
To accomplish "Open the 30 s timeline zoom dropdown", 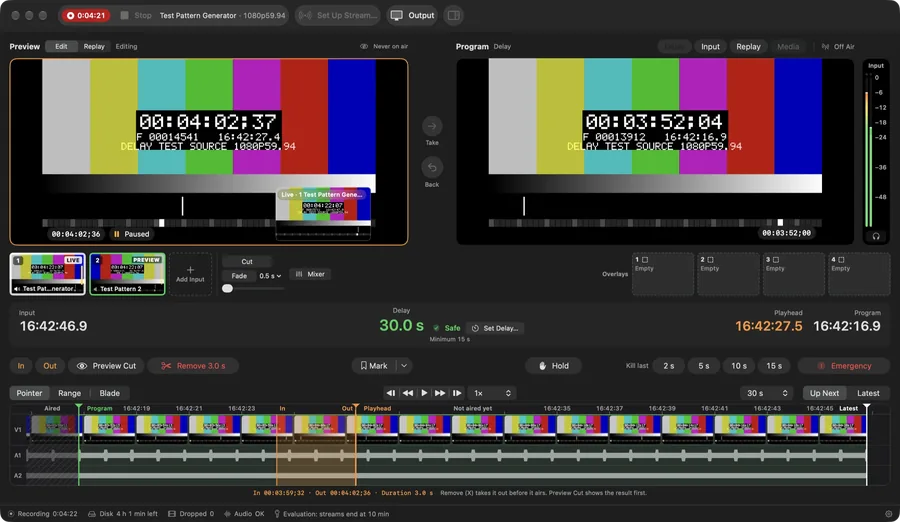I will click(x=767, y=393).
